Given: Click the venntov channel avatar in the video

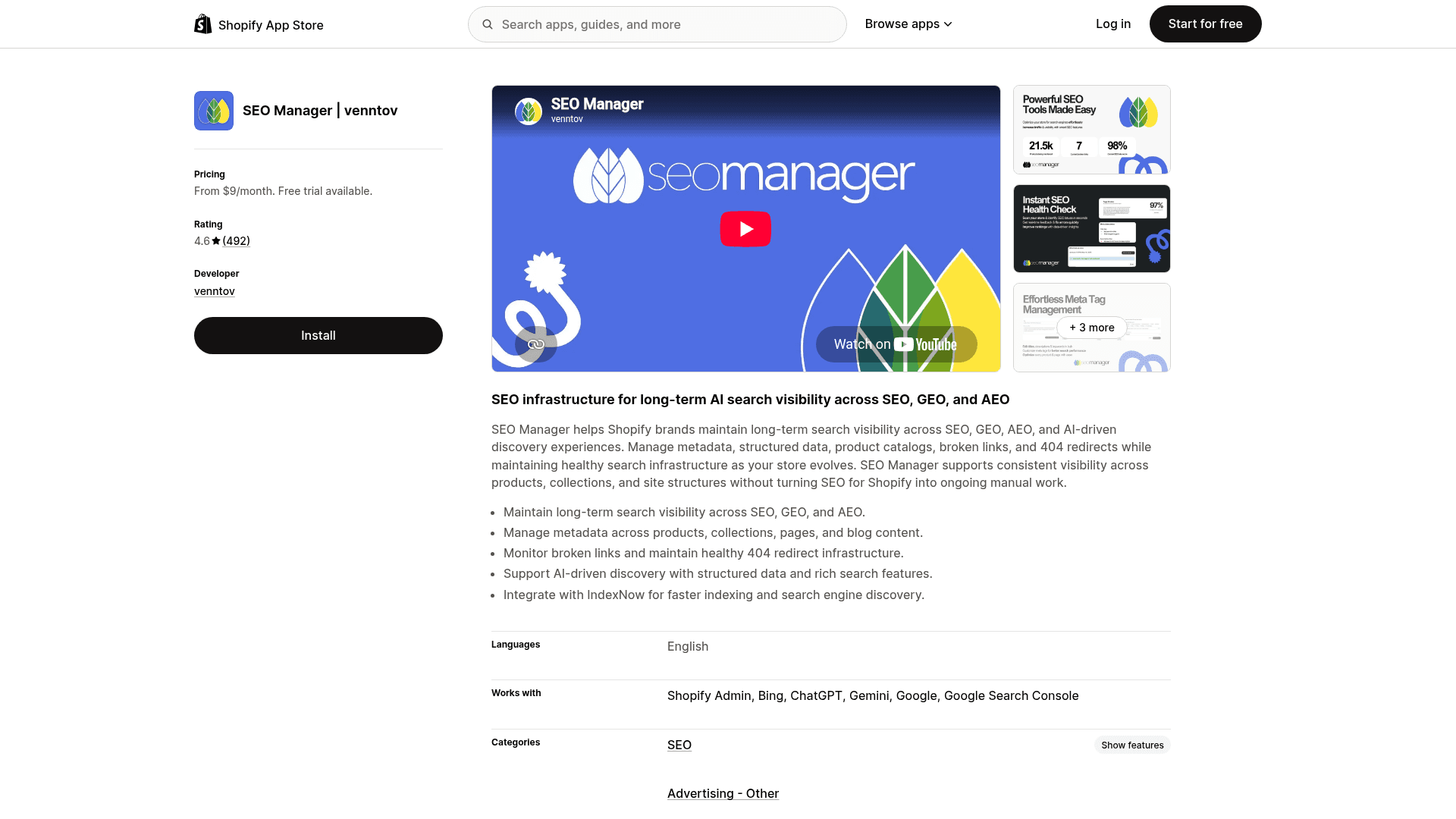Looking at the screenshot, I should coord(529,111).
